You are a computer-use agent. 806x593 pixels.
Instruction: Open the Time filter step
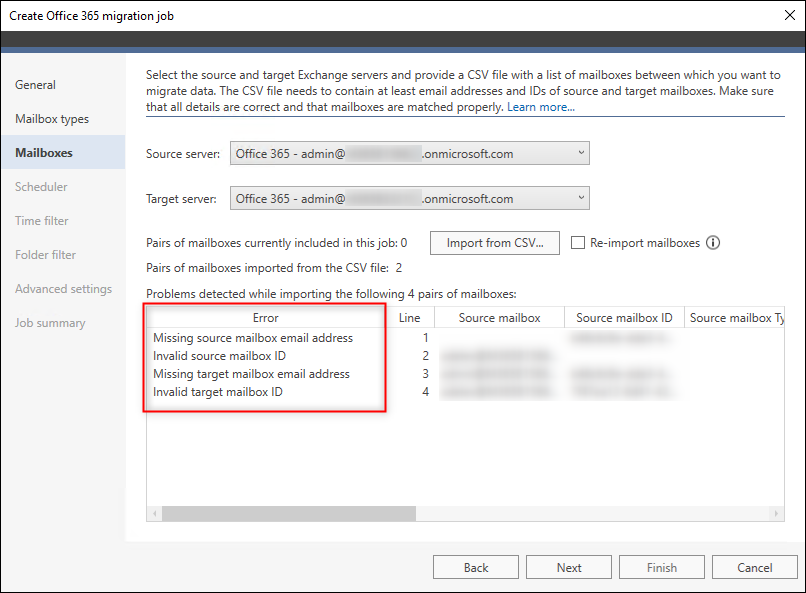[42, 220]
